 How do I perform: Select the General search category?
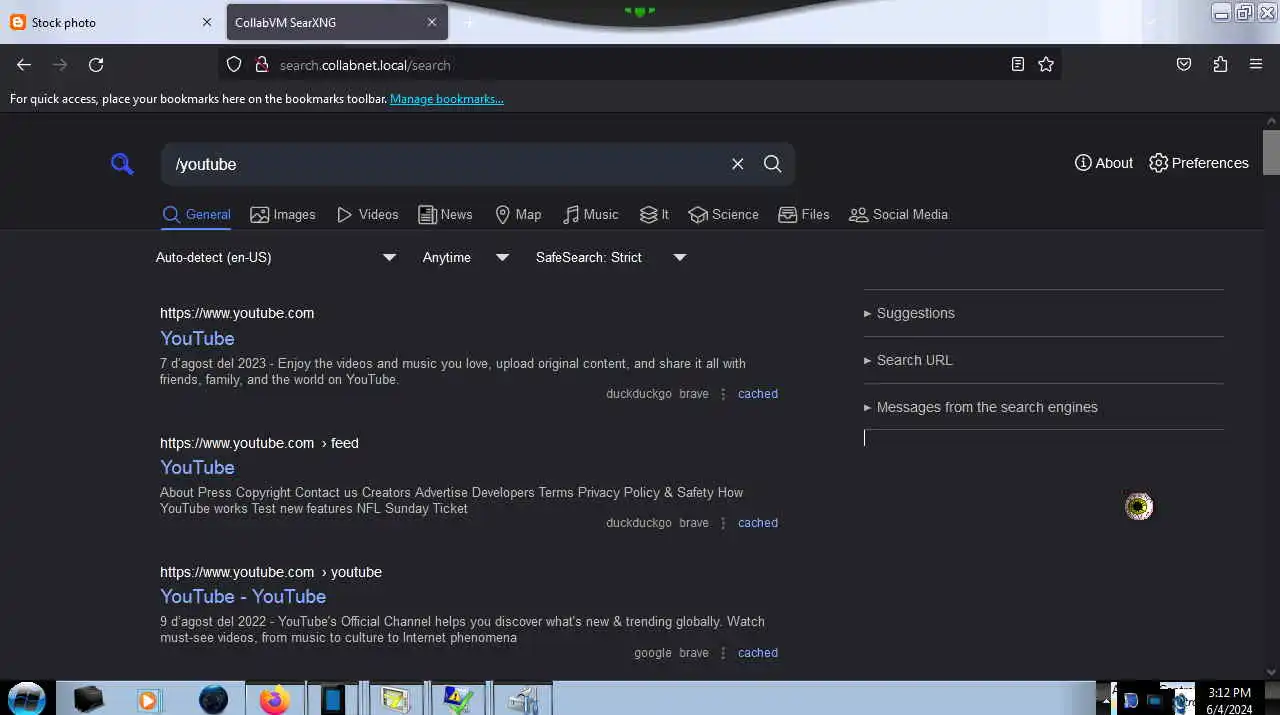tap(197, 214)
